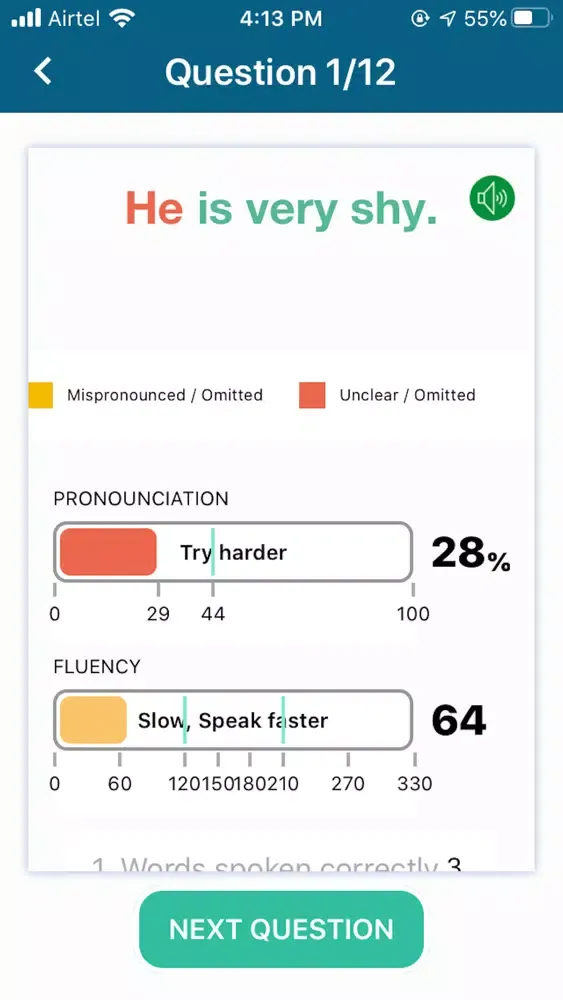Tap the "Words spoken correctly" line
563x1000 pixels.
coord(276,863)
